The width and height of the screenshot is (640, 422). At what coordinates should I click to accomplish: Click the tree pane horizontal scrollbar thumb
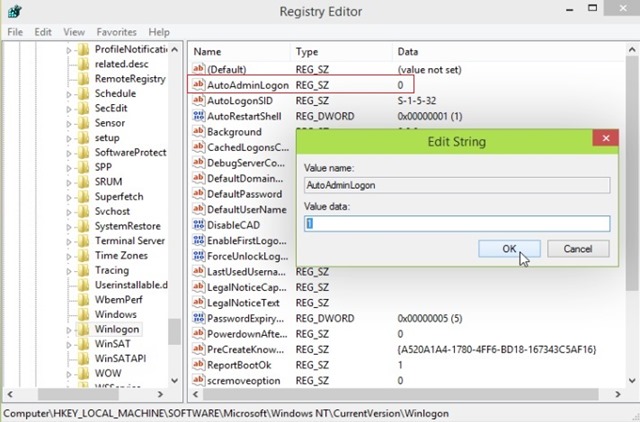[78, 394]
